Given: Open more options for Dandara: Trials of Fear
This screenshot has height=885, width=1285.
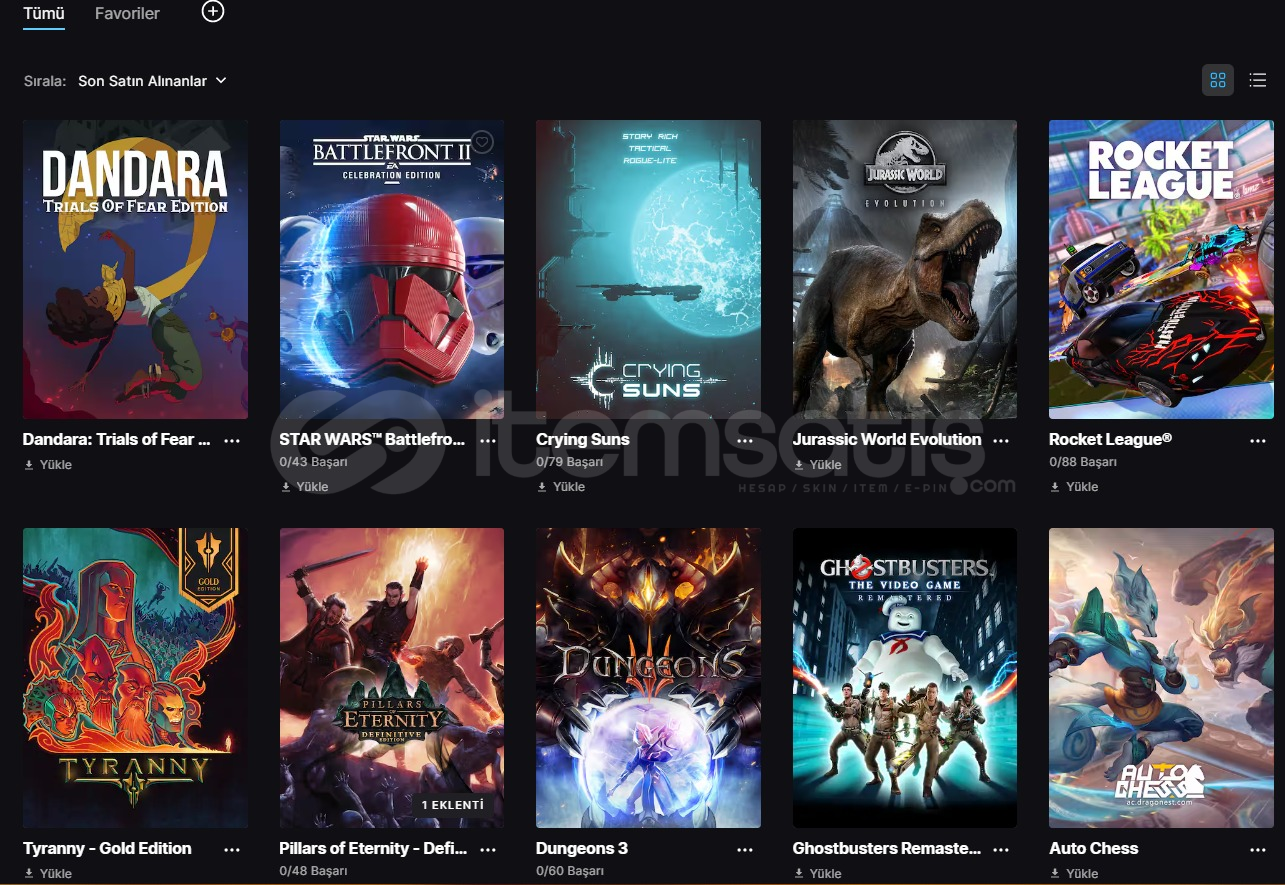Looking at the screenshot, I should pyautogui.click(x=232, y=440).
